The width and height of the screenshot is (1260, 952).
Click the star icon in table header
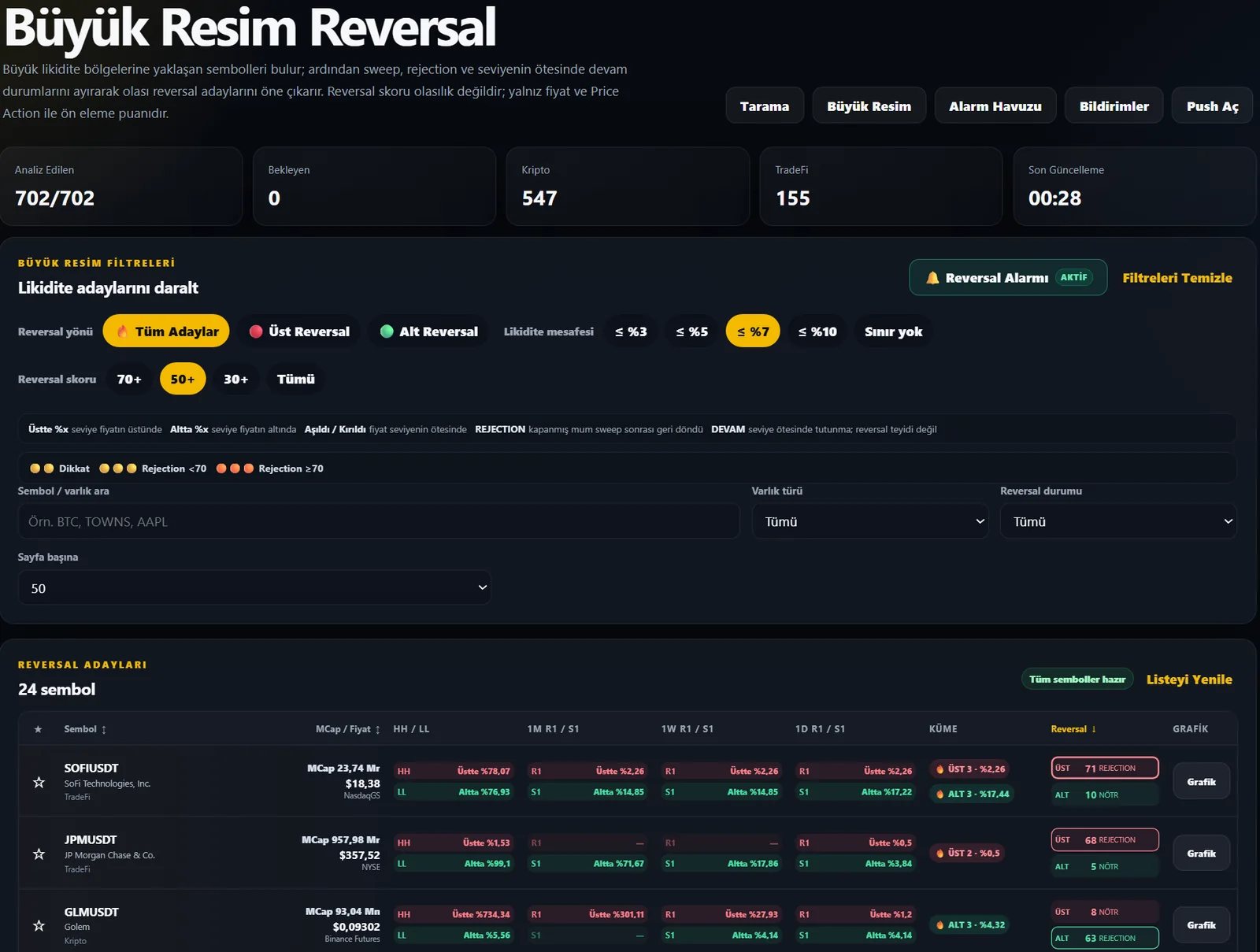[38, 729]
